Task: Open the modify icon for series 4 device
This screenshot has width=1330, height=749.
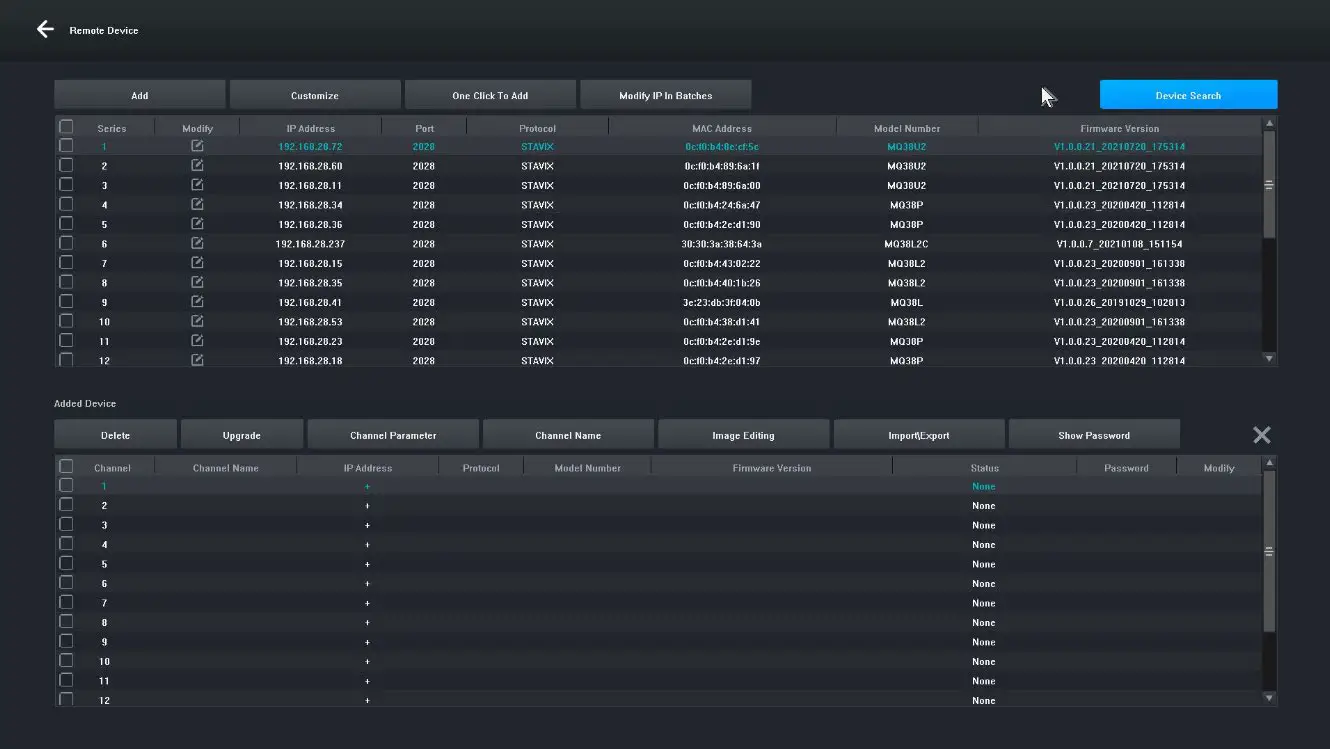Action: tap(197, 204)
